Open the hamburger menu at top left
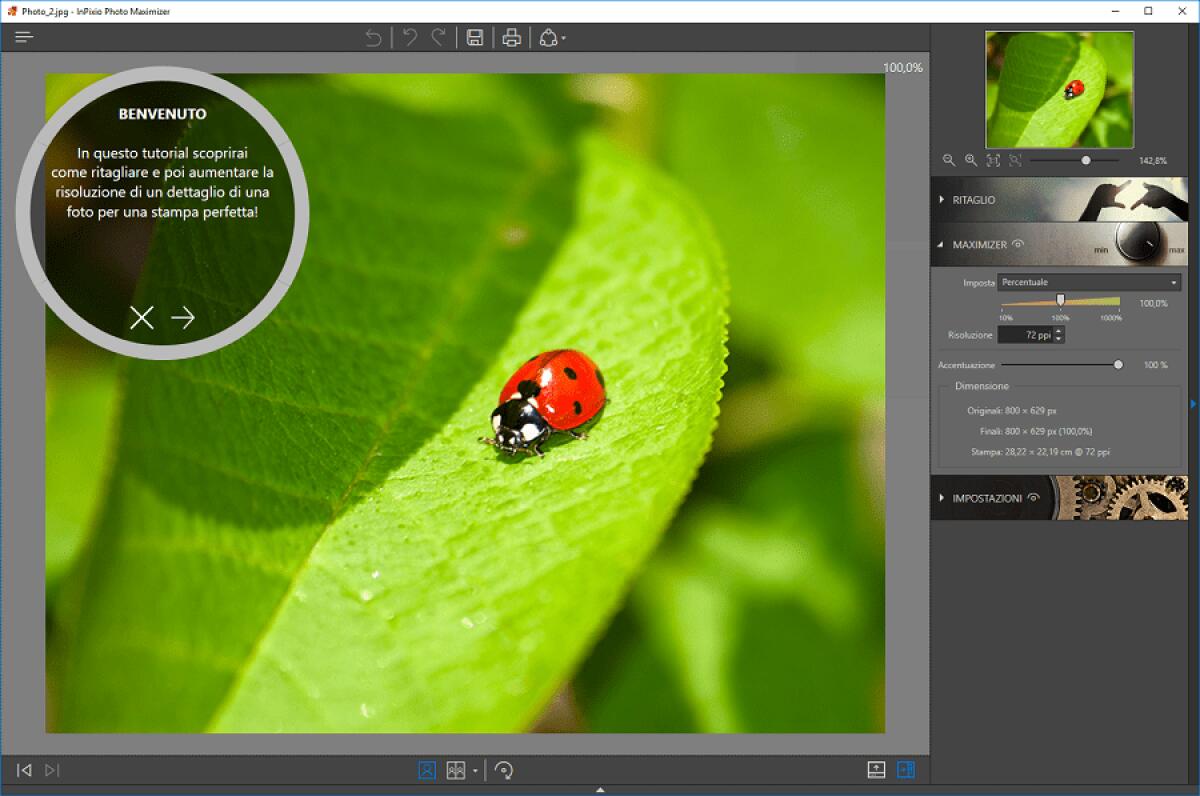1200x796 pixels. point(24,37)
